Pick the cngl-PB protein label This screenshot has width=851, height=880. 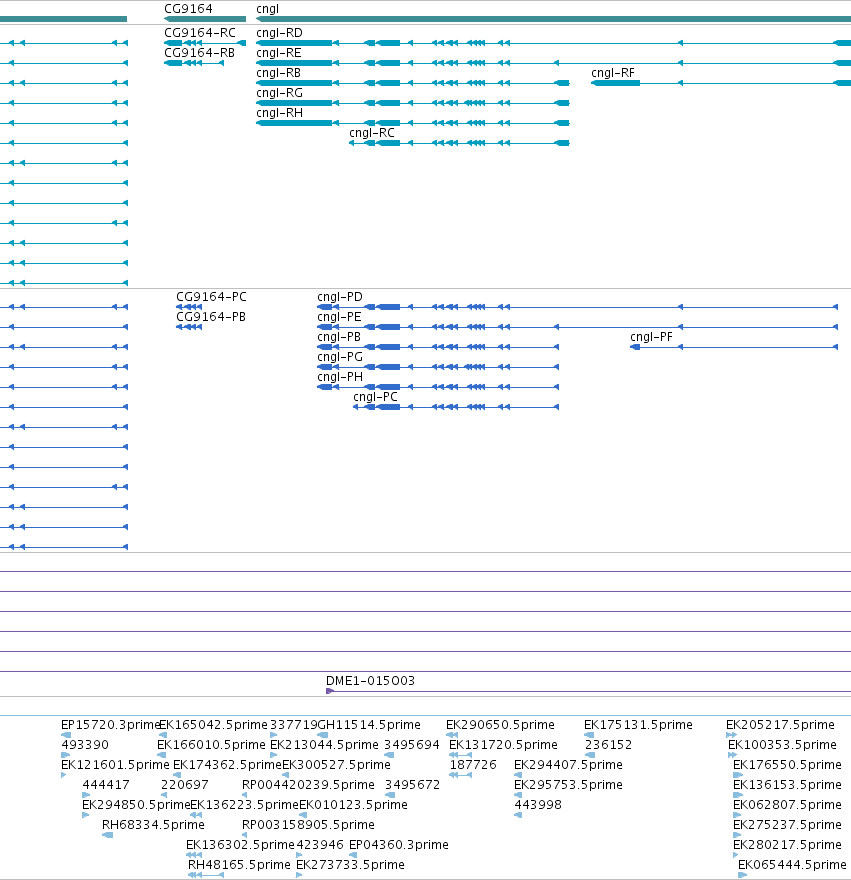pos(339,337)
